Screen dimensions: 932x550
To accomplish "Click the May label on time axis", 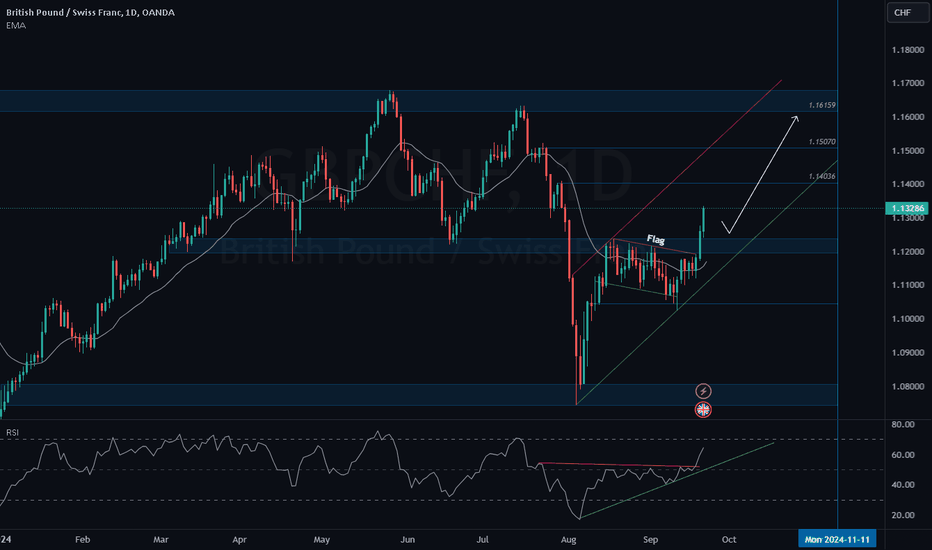I will pyautogui.click(x=322, y=540).
